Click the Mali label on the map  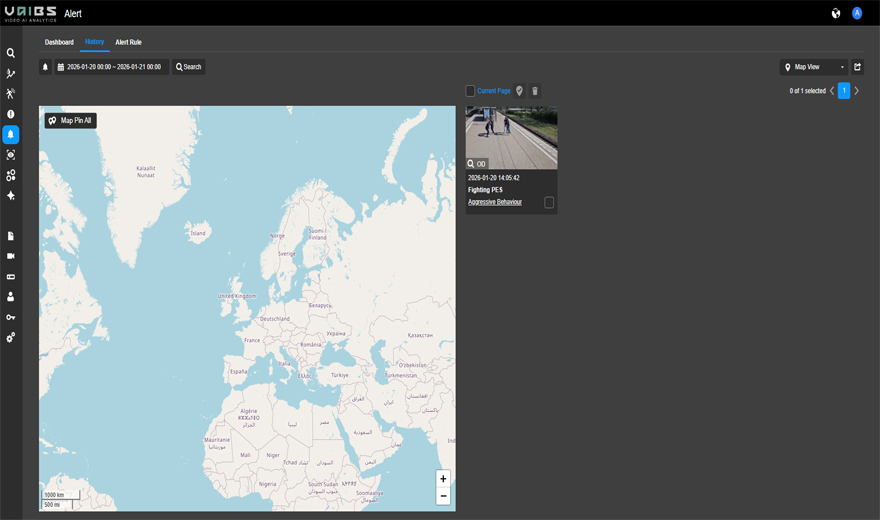click(x=245, y=454)
